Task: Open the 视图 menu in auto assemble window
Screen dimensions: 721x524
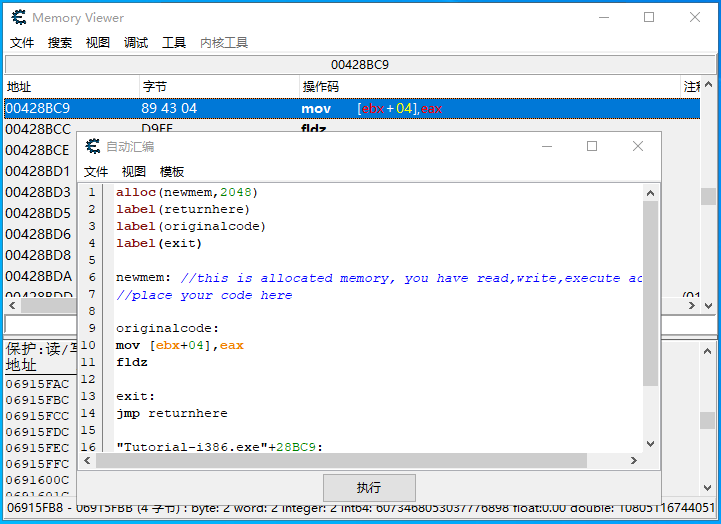Action: pyautogui.click(x=134, y=172)
